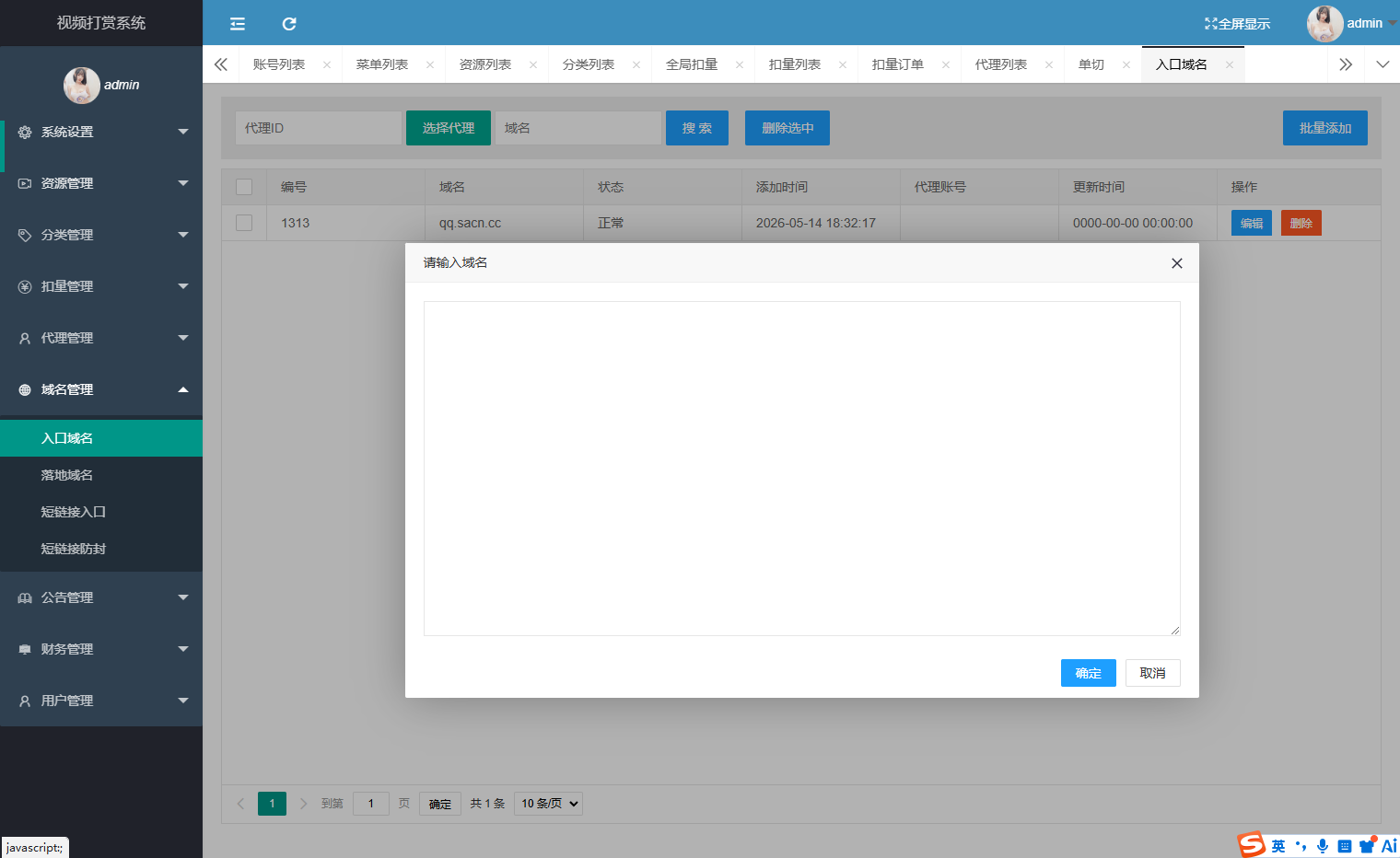Viewport: 1400px width, 858px height.
Task: Click the 搜索 button
Action: (x=697, y=128)
